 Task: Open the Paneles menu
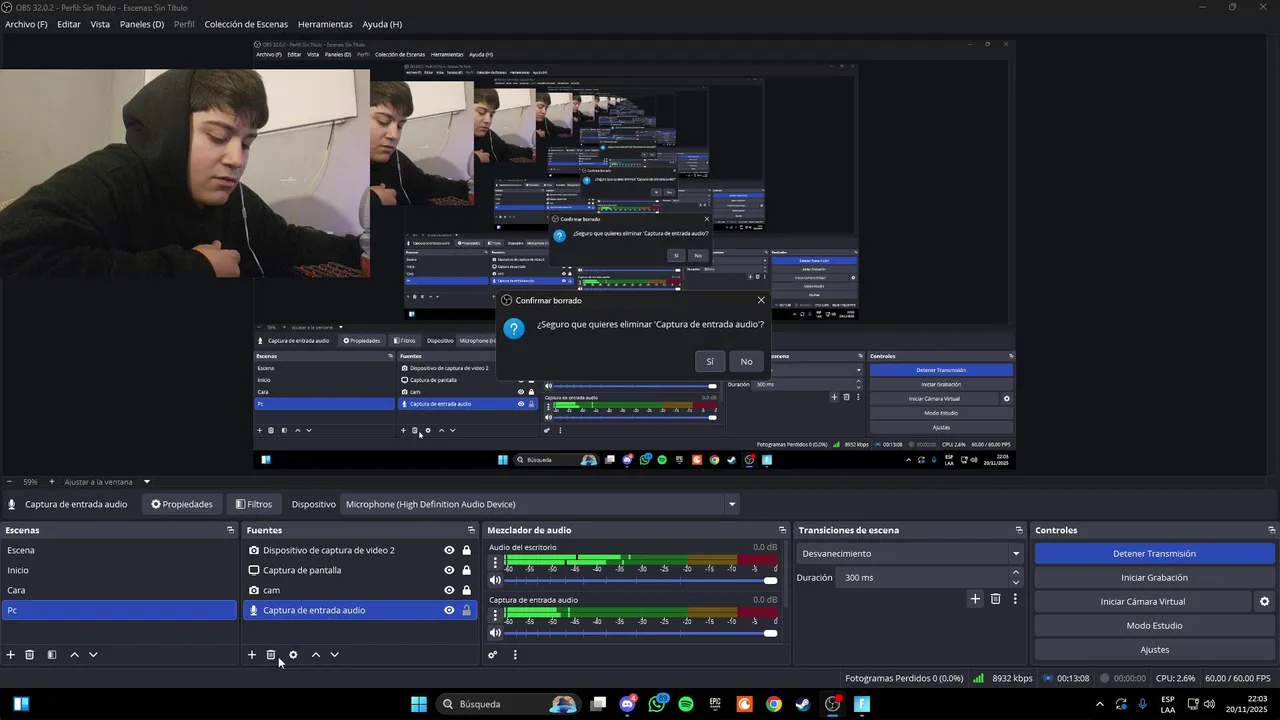[x=142, y=24]
